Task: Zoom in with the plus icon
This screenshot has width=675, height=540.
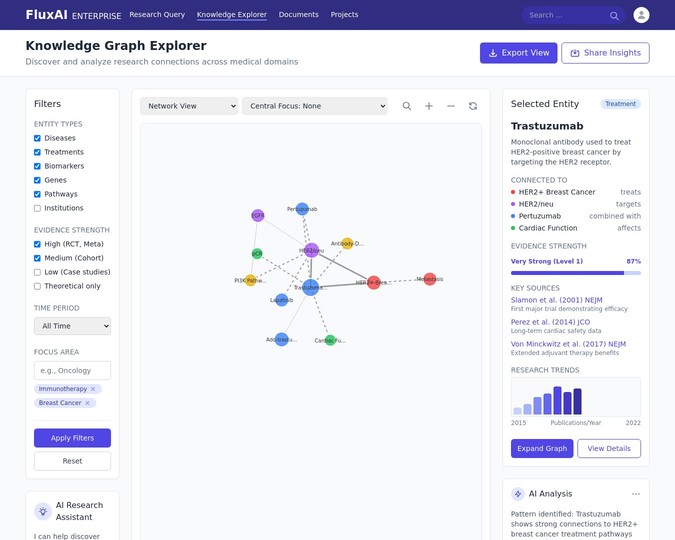Action: (x=429, y=106)
